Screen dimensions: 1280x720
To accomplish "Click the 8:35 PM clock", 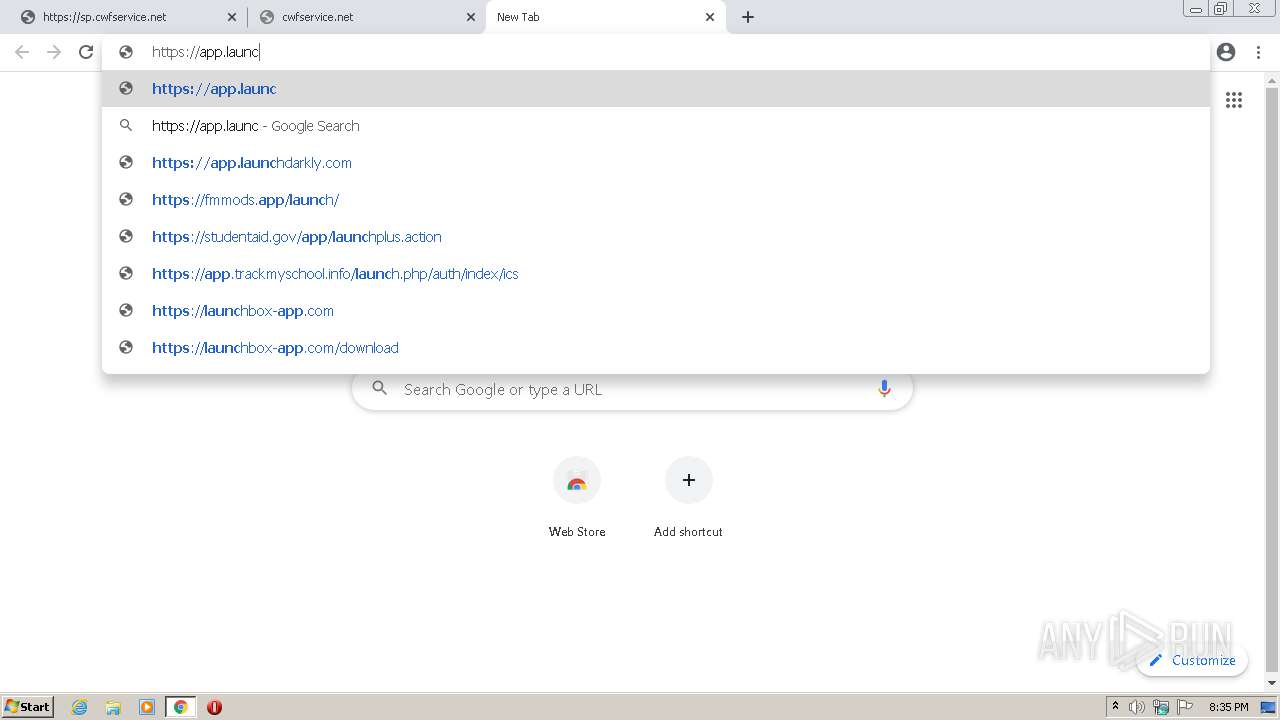I will (1229, 707).
